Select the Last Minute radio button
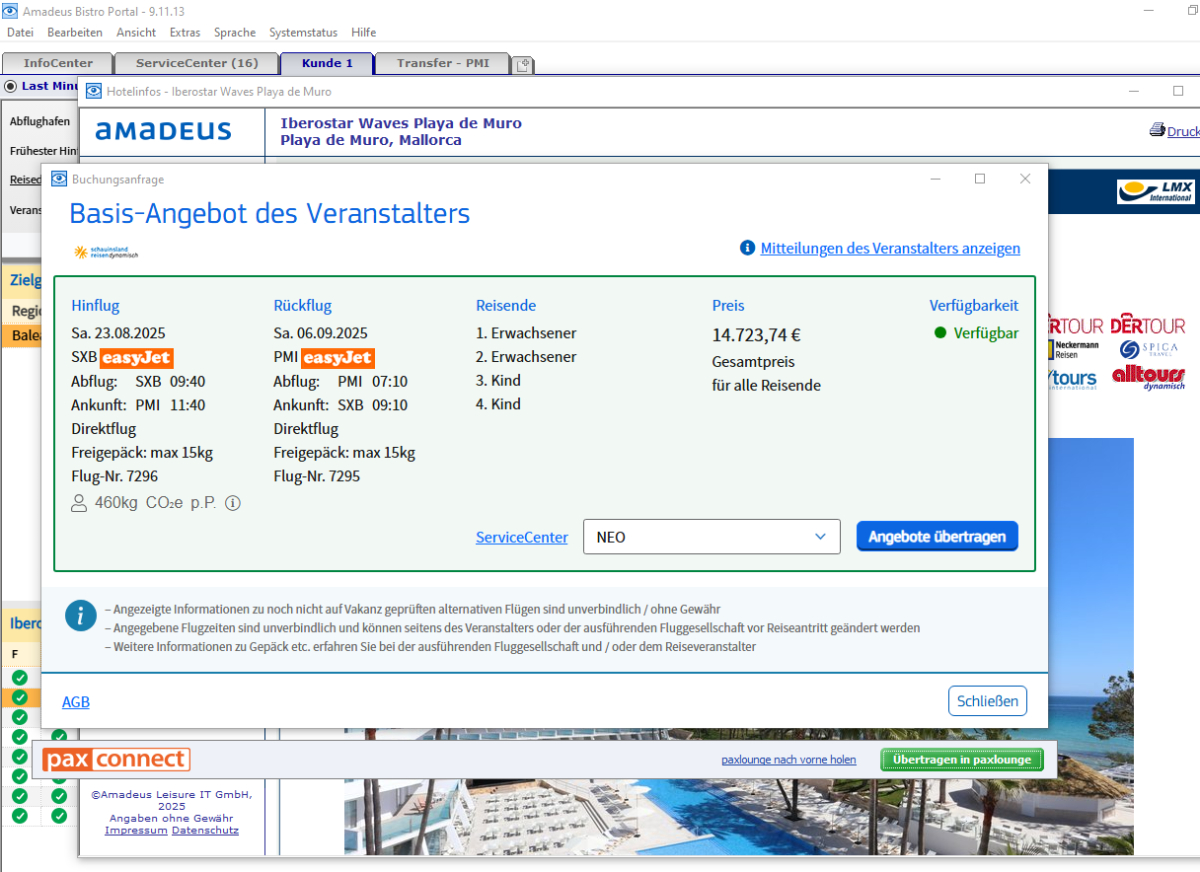The width and height of the screenshot is (1200, 872). point(11,86)
